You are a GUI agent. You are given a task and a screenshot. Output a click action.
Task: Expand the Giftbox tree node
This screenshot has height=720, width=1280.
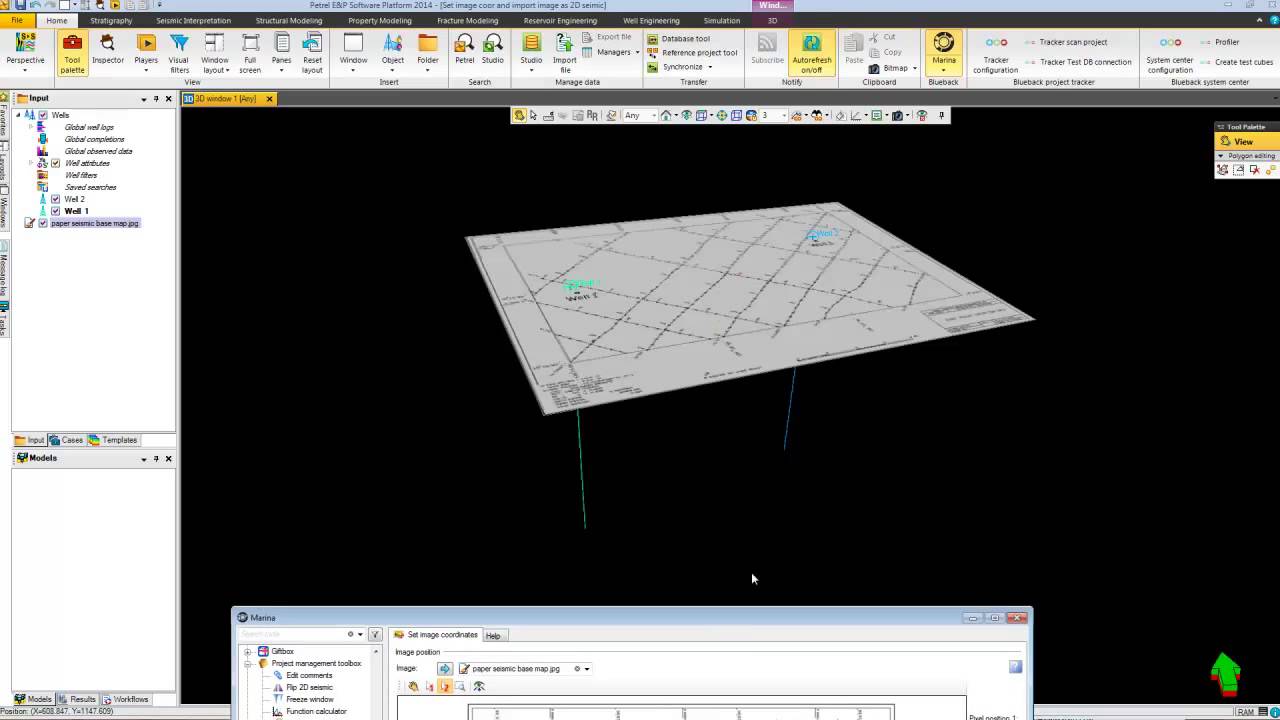(247, 651)
